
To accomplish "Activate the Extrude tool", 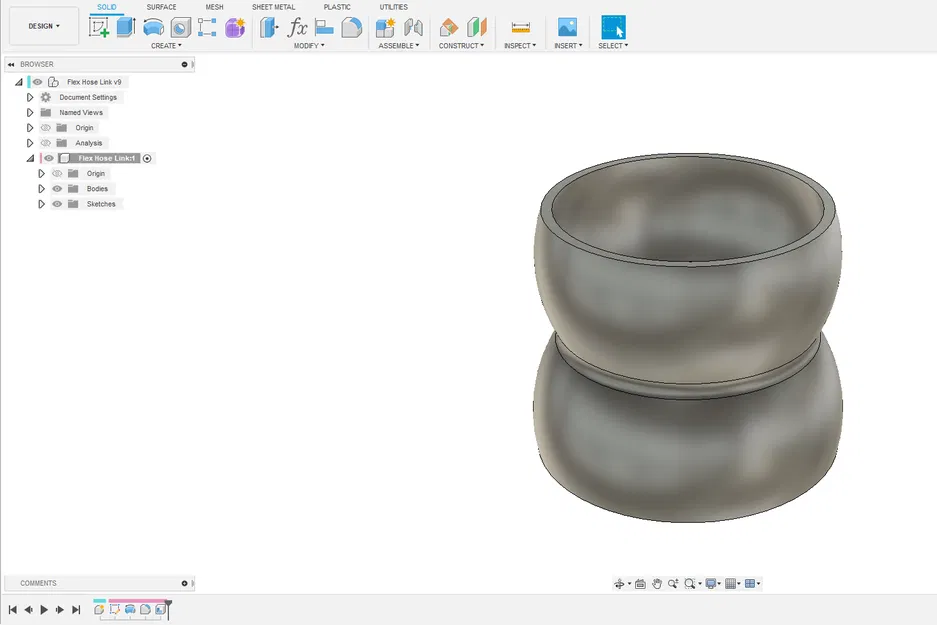I will click(x=124, y=25).
